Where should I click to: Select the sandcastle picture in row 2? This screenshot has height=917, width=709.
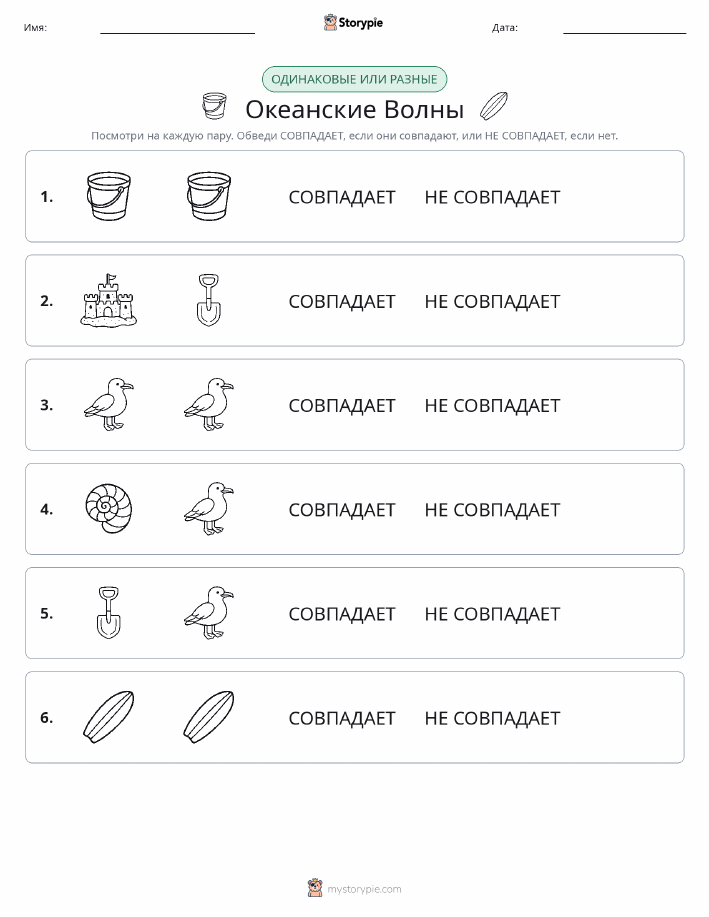(109, 300)
